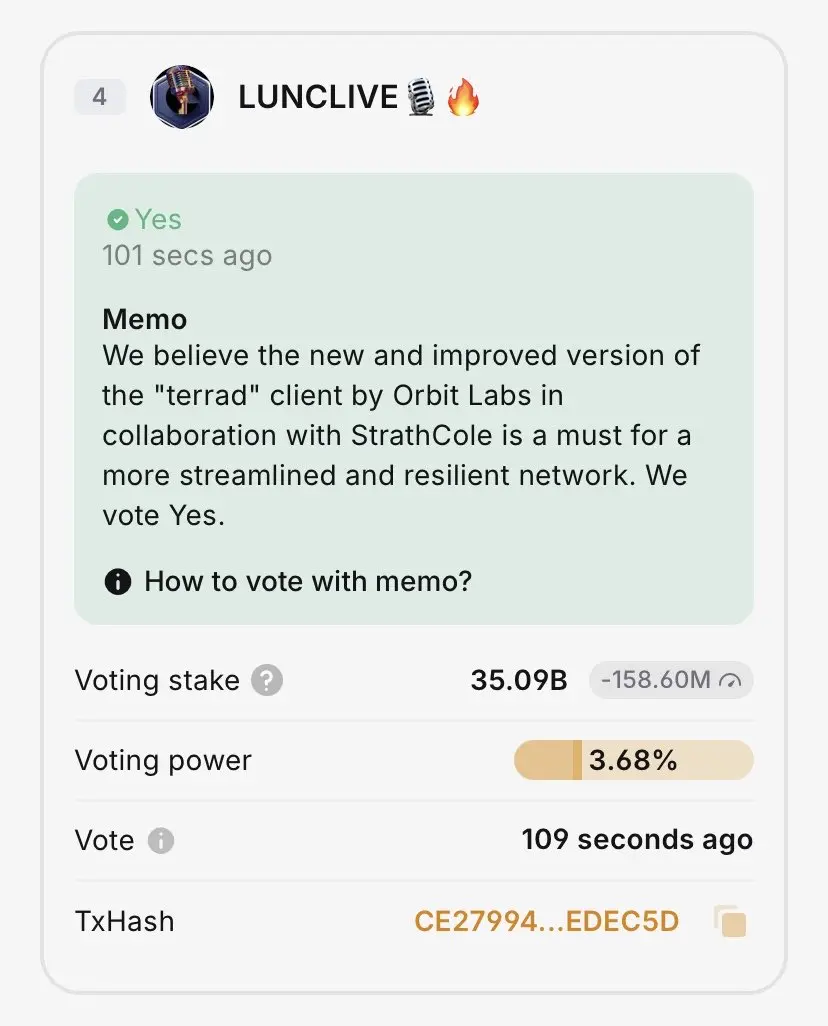Click the 35.09B voting stake value
The width and height of the screenshot is (828, 1026).
519,681
